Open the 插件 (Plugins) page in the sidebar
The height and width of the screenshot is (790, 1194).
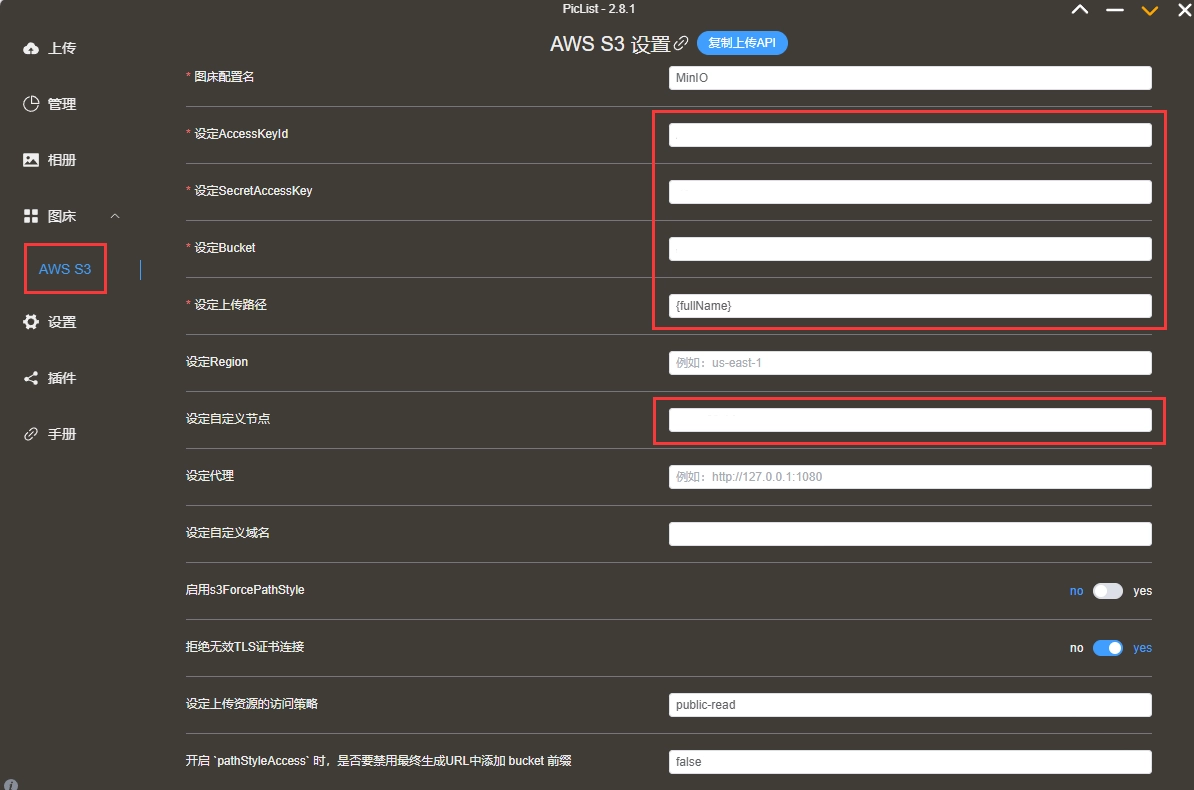tap(49, 377)
